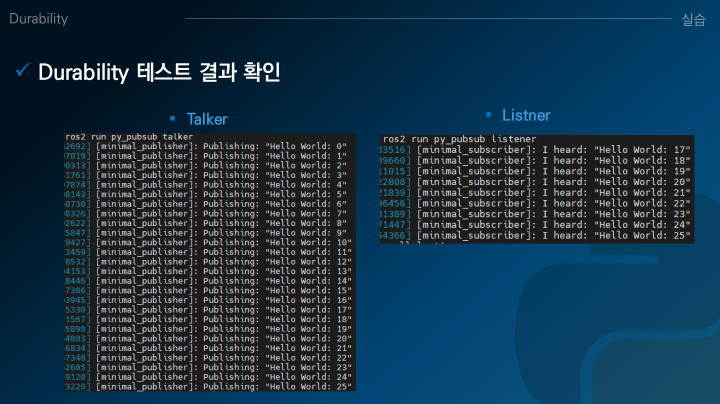Click talker line 'Hello World: 3'

pyautogui.click(x=206, y=175)
